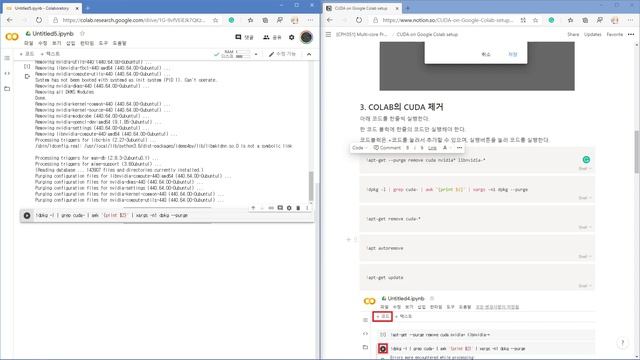Open cell settings gear icon
Image resolution: width=640 pixels, height=360 pixels.
(x=289, y=208)
